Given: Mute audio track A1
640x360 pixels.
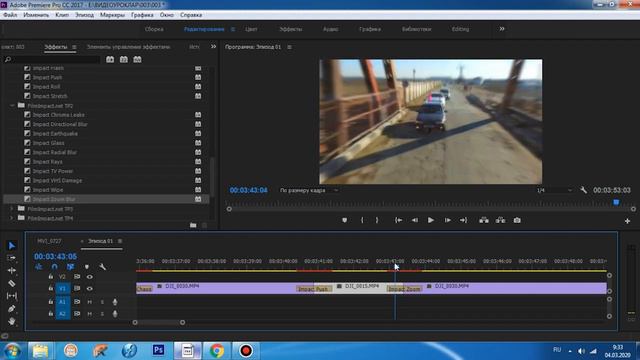Looking at the screenshot, I should 89,302.
